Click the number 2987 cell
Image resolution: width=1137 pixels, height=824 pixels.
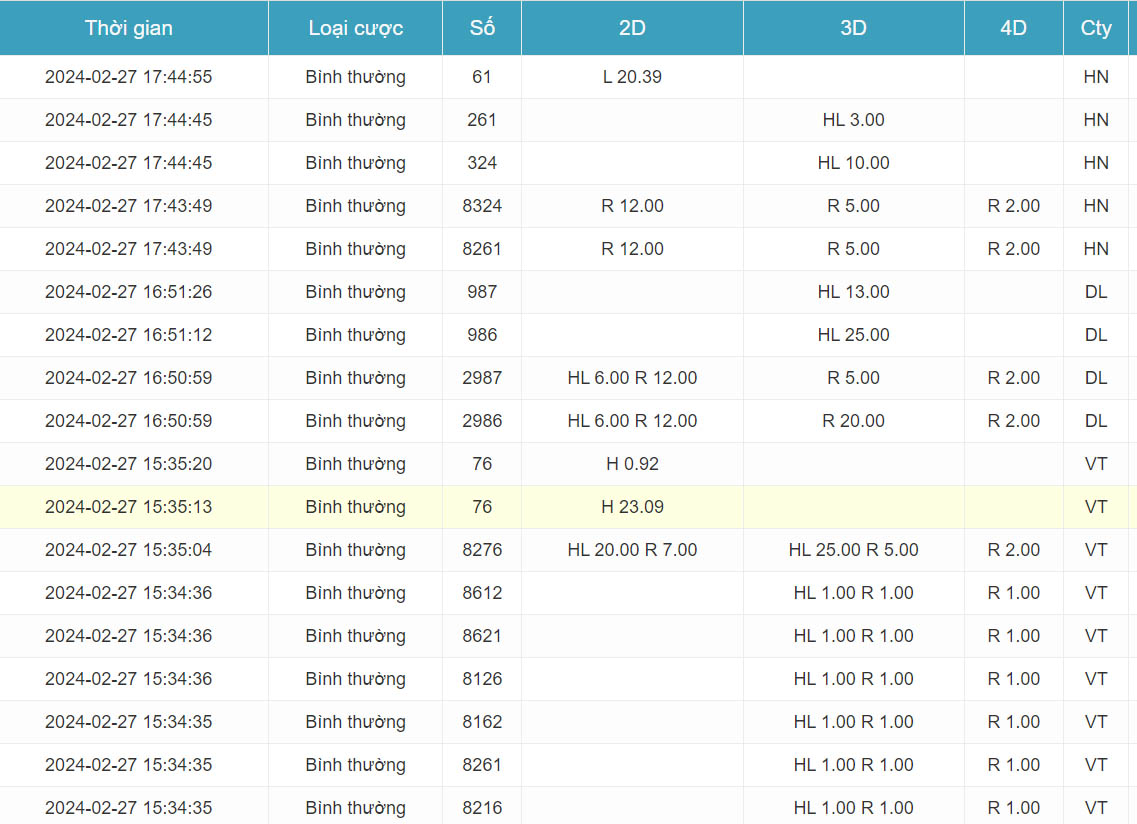coord(482,378)
